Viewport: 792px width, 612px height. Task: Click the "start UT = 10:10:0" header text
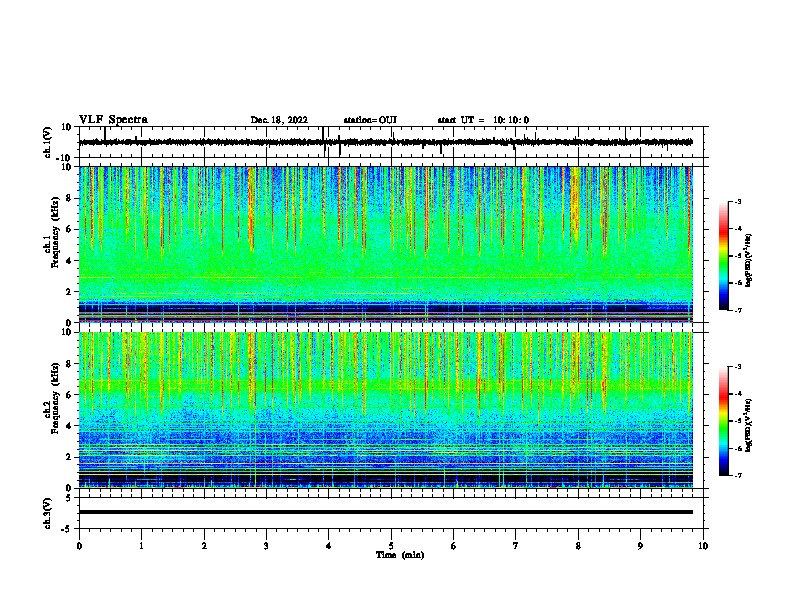483,120
